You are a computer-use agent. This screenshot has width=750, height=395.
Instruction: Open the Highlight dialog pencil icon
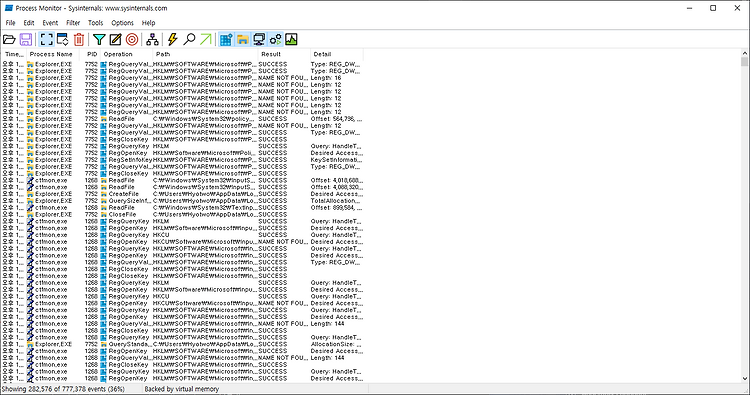pos(115,39)
